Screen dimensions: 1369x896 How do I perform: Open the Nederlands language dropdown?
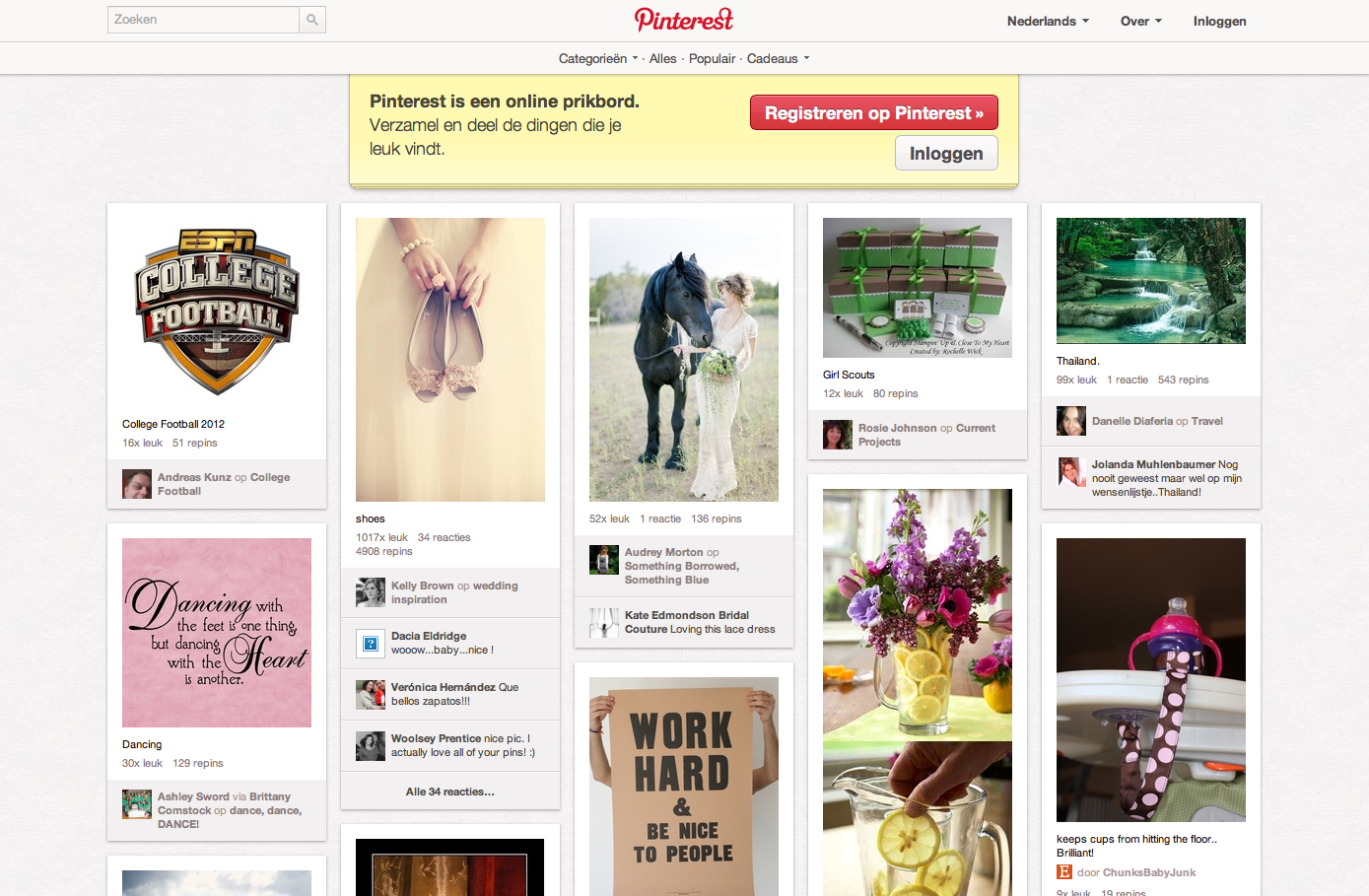point(1048,21)
